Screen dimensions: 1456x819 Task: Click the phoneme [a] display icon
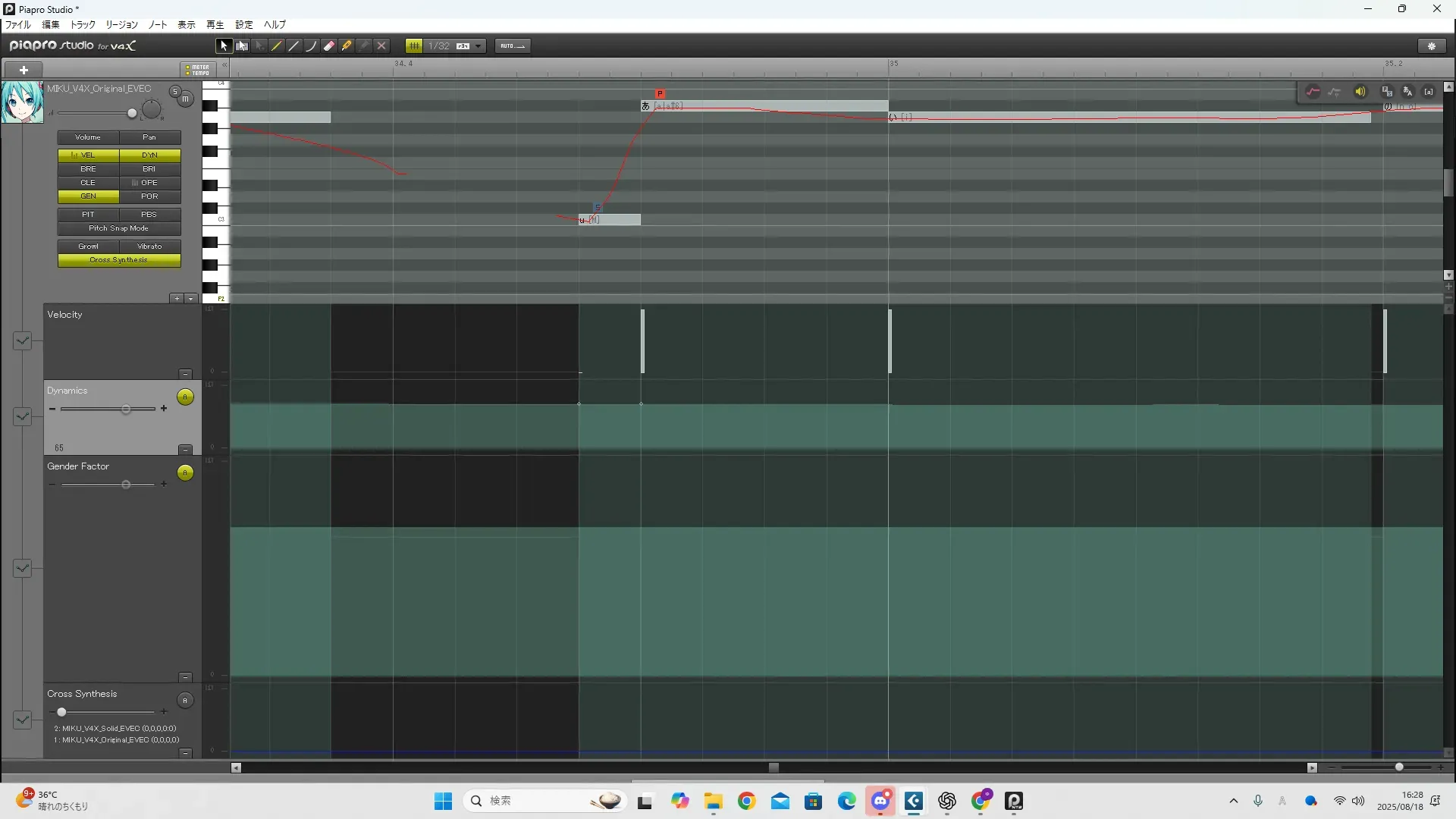[1429, 92]
